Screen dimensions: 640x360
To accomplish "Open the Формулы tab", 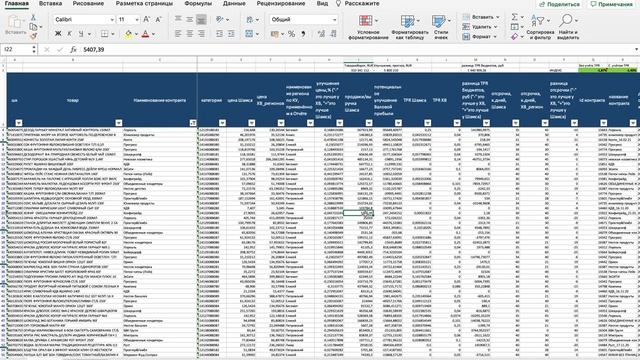I will [x=198, y=4].
